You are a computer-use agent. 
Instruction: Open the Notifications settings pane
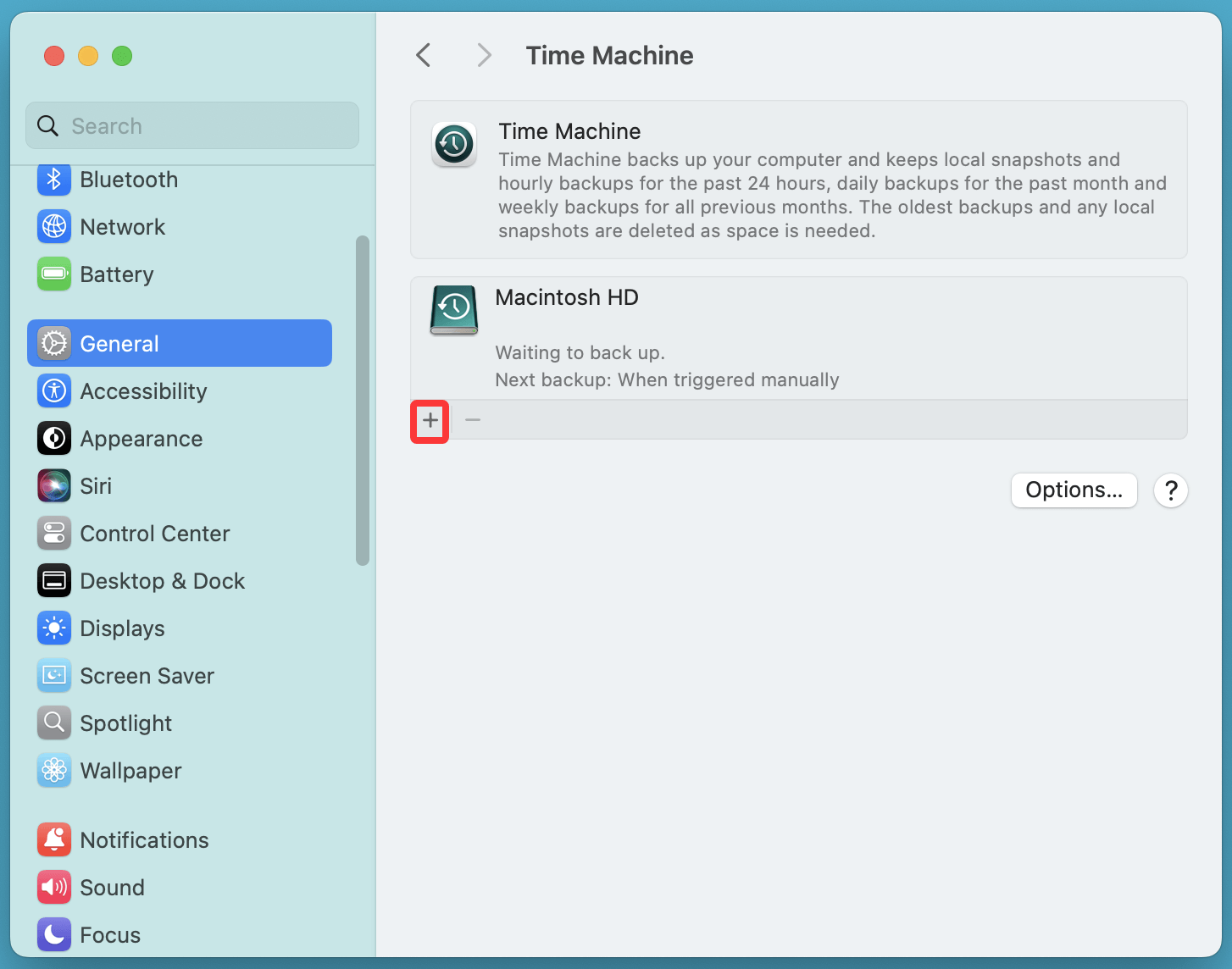click(144, 840)
